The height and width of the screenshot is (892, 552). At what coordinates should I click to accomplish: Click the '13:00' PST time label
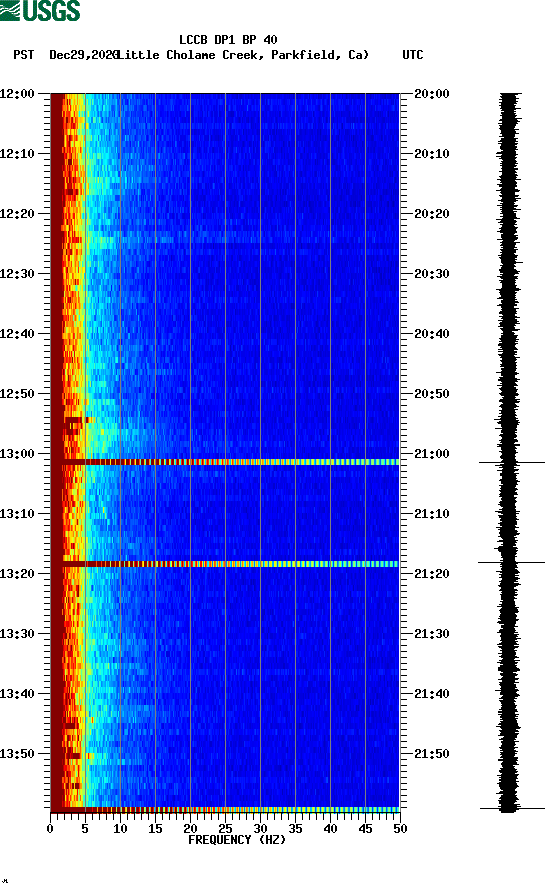pos(18,454)
